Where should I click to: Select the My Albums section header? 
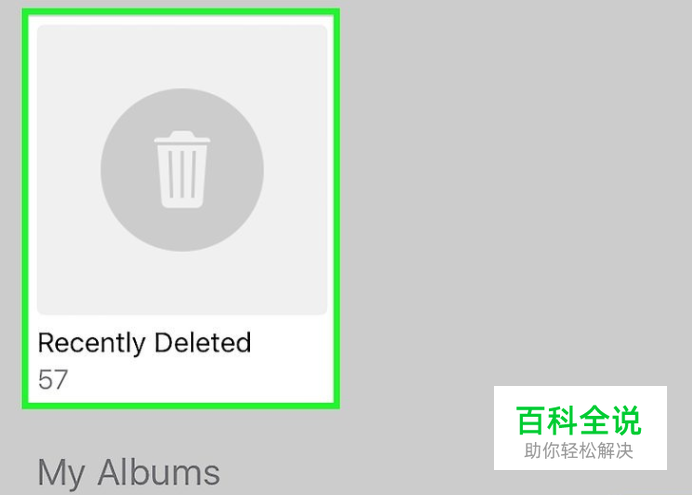click(x=128, y=473)
